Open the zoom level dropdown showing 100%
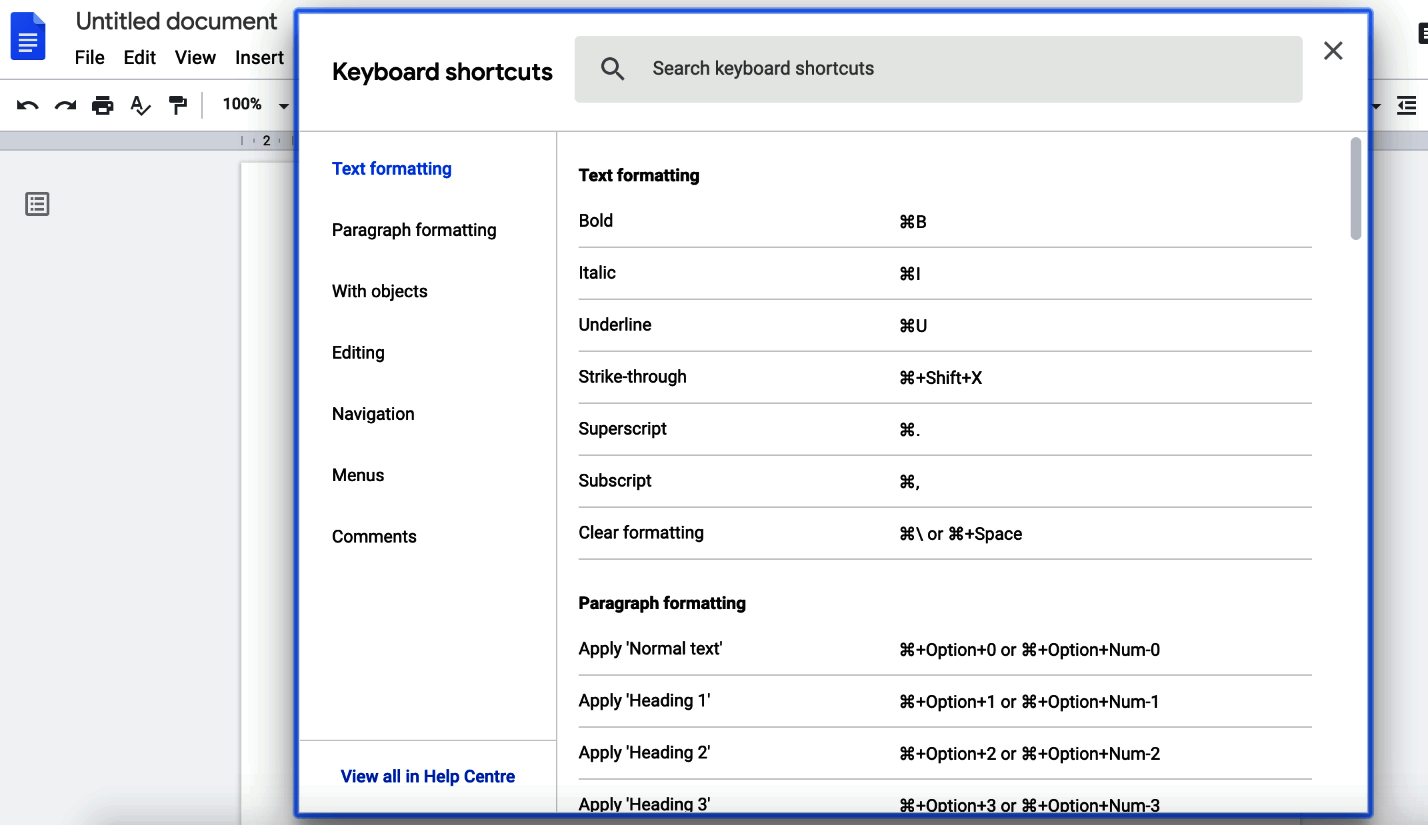 click(243, 104)
